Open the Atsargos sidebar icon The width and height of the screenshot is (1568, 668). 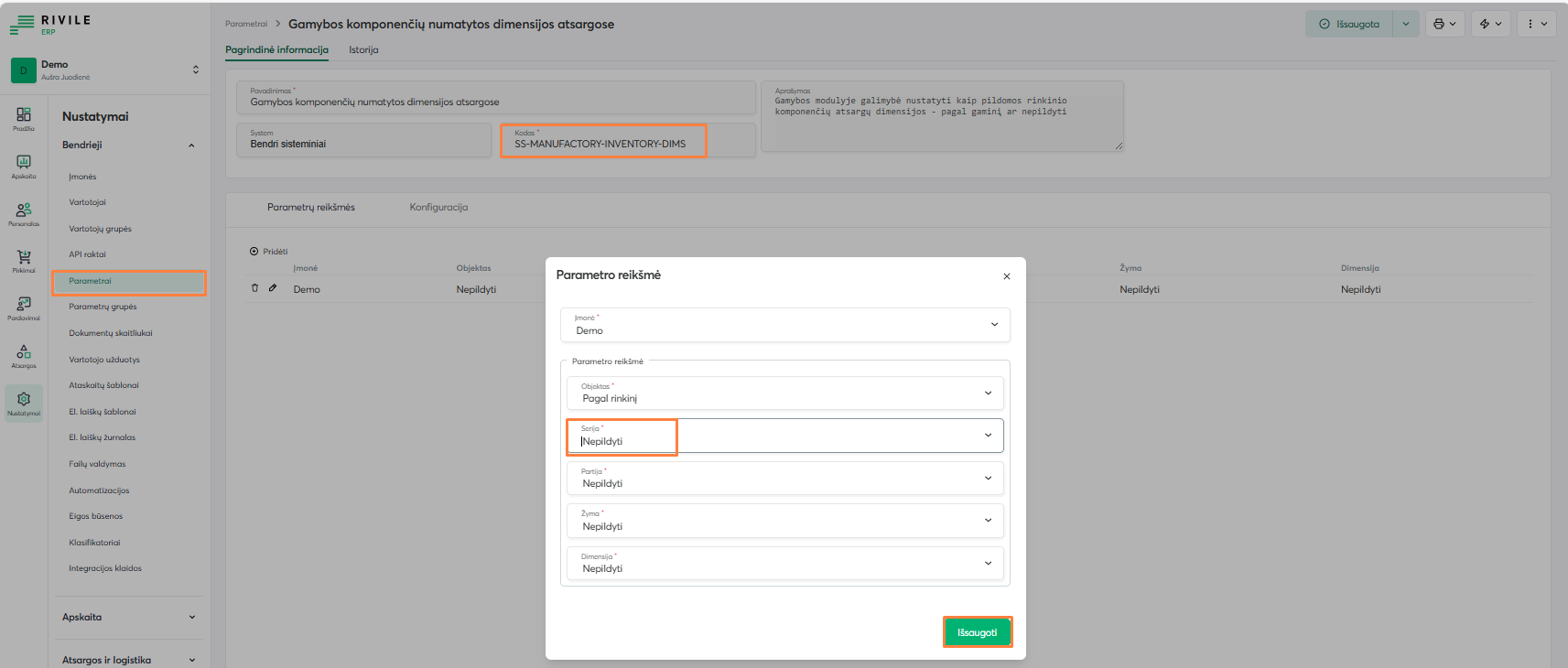[24, 354]
